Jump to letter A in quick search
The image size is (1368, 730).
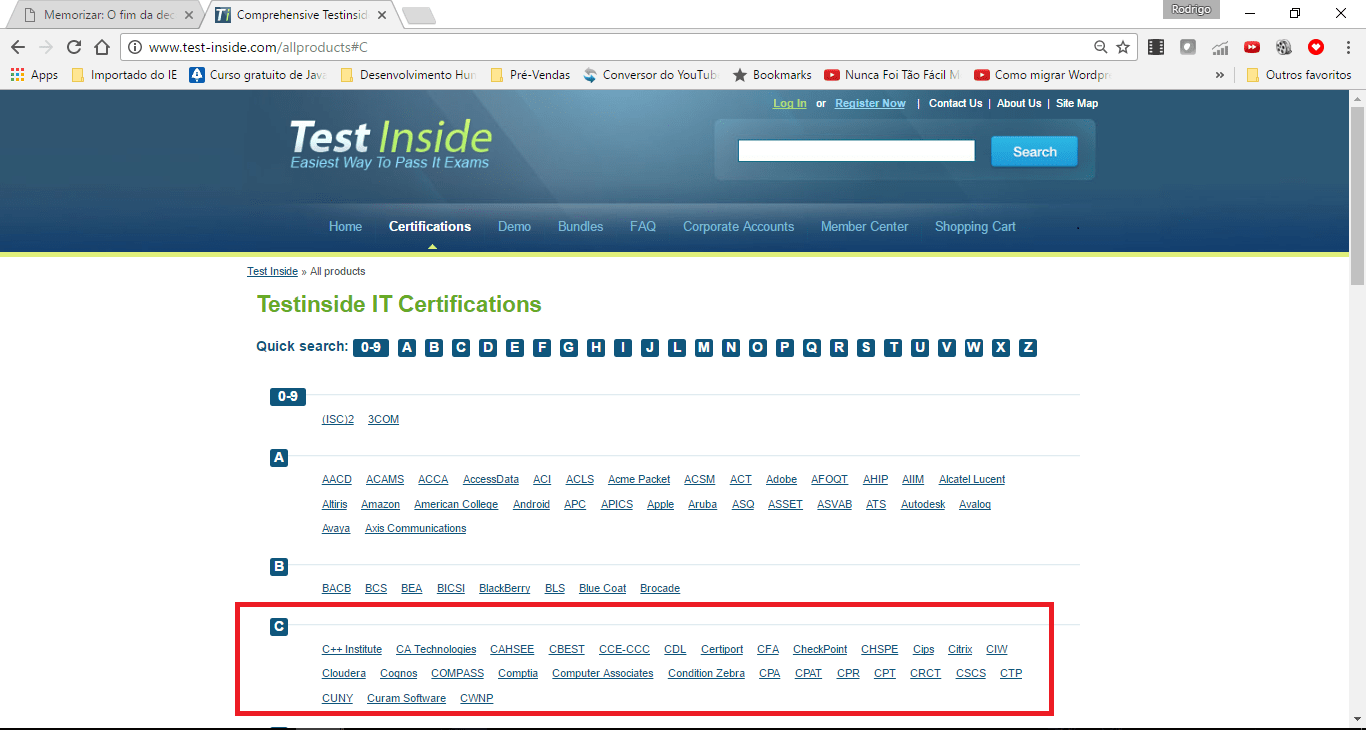(x=407, y=347)
